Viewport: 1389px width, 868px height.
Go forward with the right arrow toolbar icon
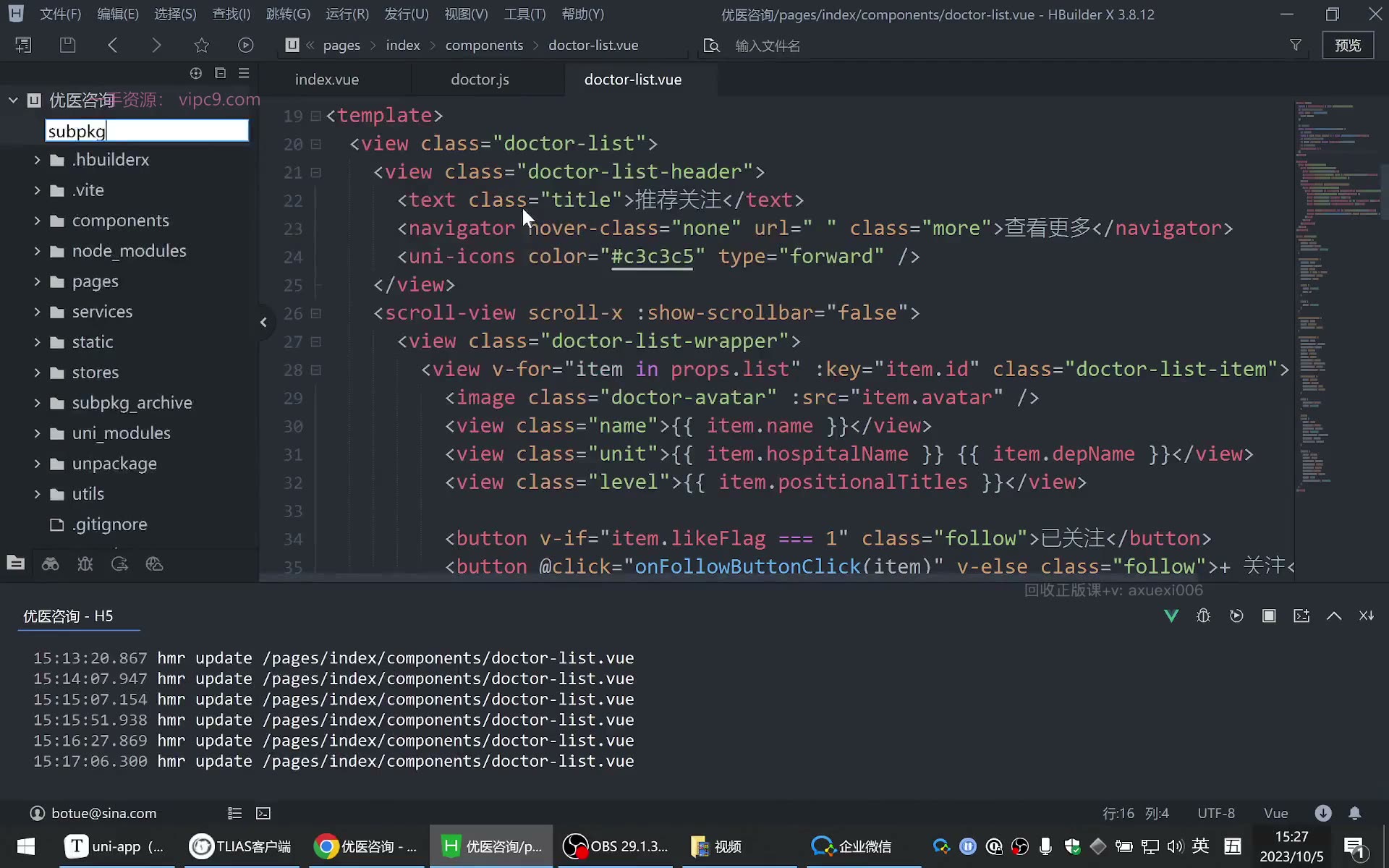coord(156,45)
